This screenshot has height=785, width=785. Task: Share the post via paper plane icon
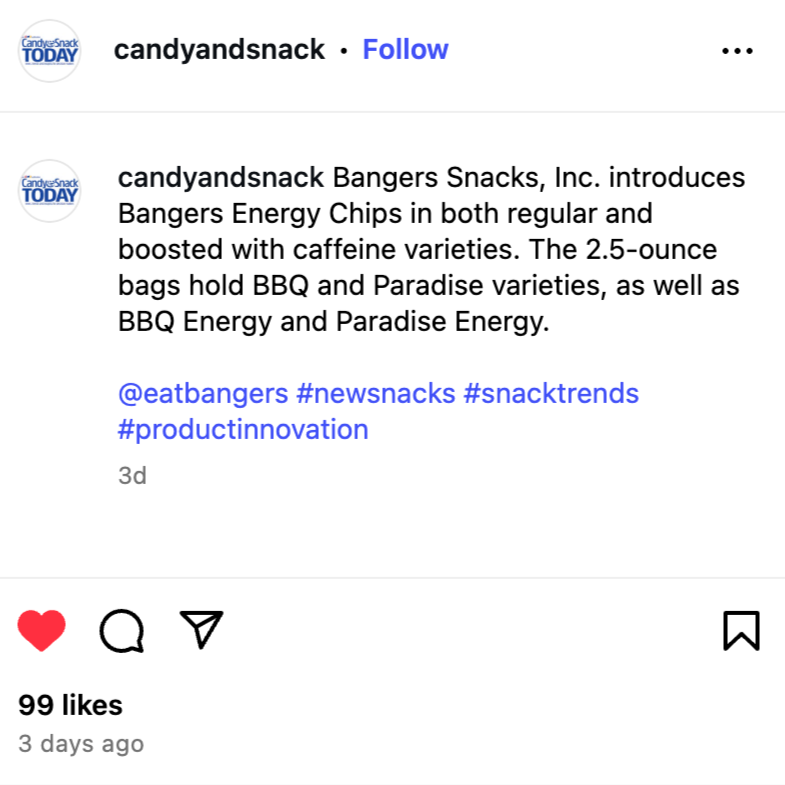[x=201, y=629]
